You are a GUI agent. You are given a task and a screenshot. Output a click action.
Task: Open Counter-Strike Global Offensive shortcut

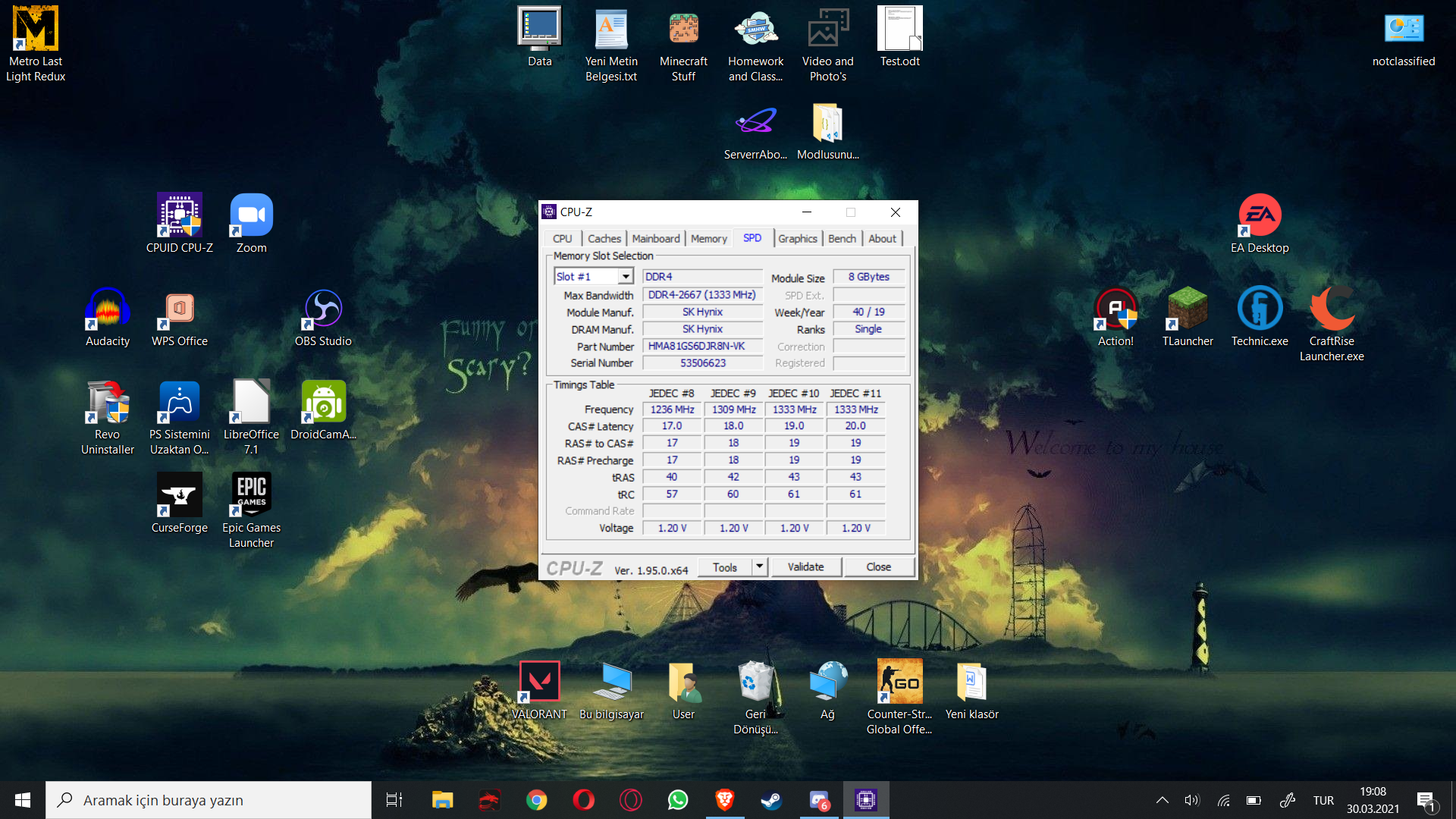point(899,682)
